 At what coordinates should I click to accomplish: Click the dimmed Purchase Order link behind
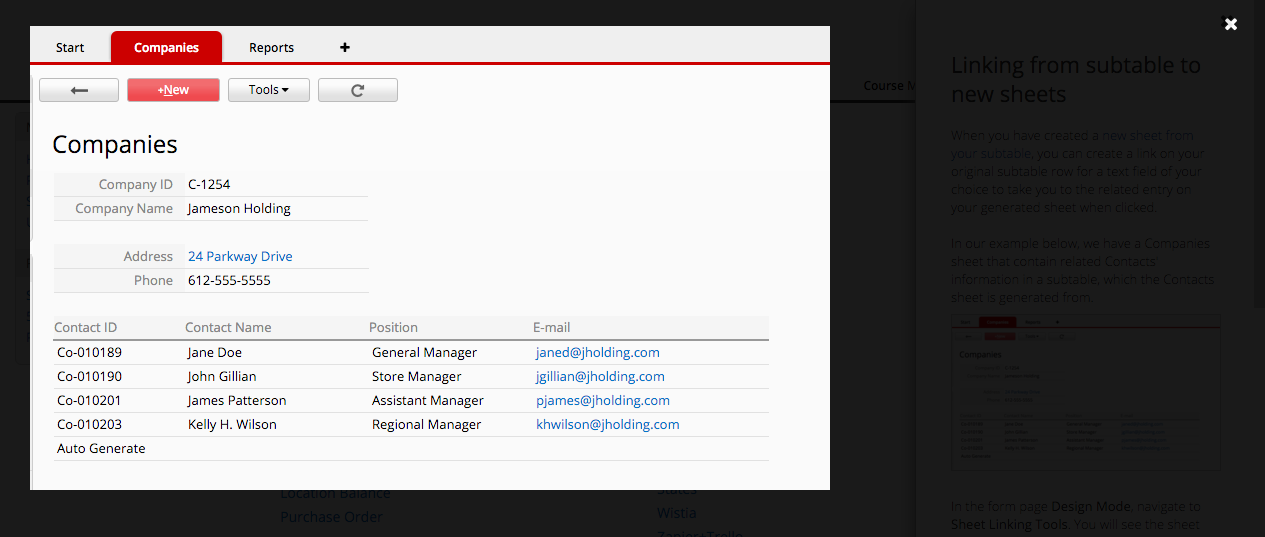coord(331,517)
